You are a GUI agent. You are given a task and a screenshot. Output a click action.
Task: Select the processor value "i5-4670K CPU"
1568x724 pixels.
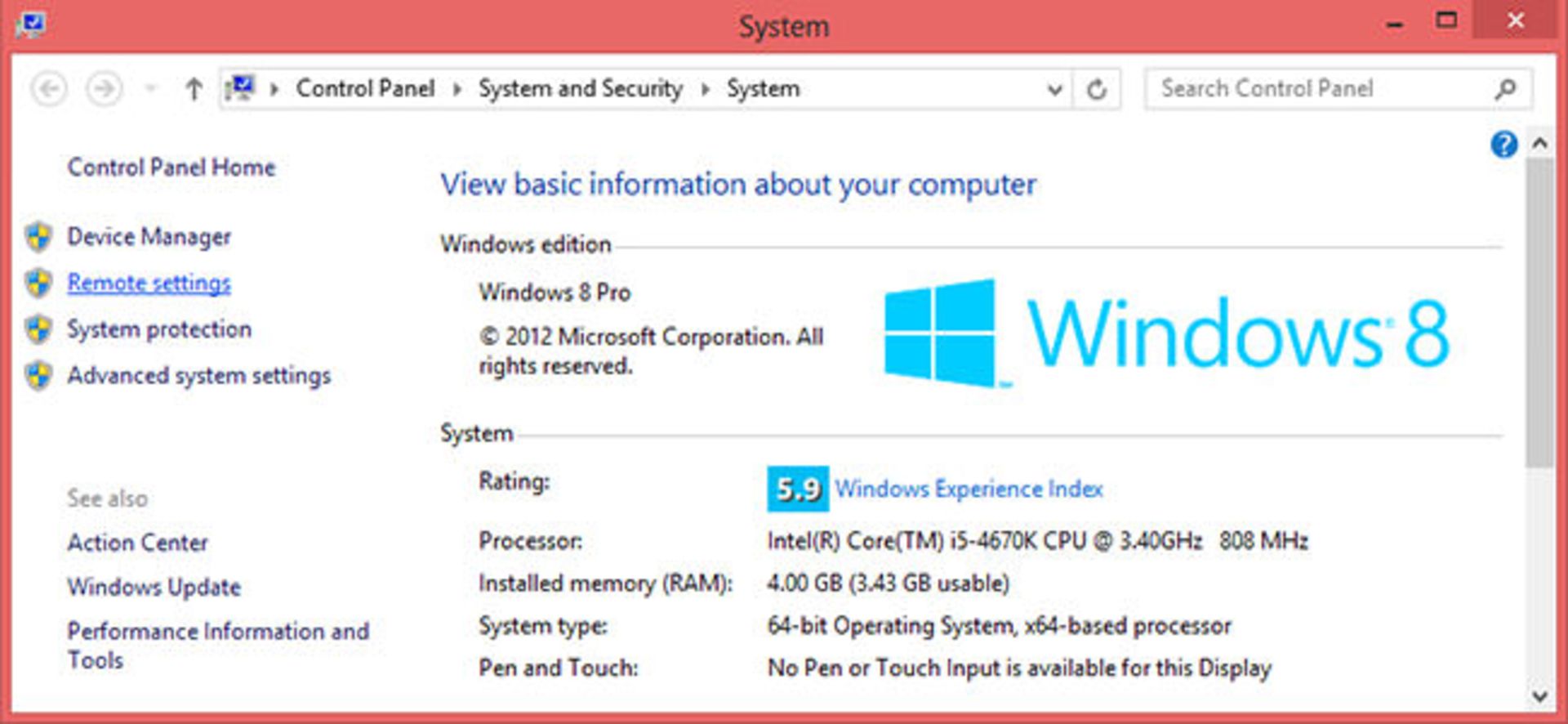(1018, 541)
